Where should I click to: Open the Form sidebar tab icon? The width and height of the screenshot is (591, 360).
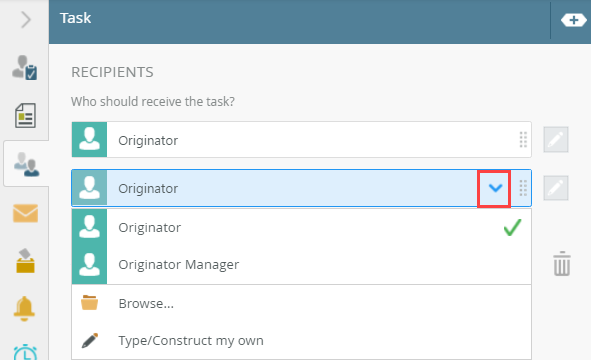pos(25,115)
